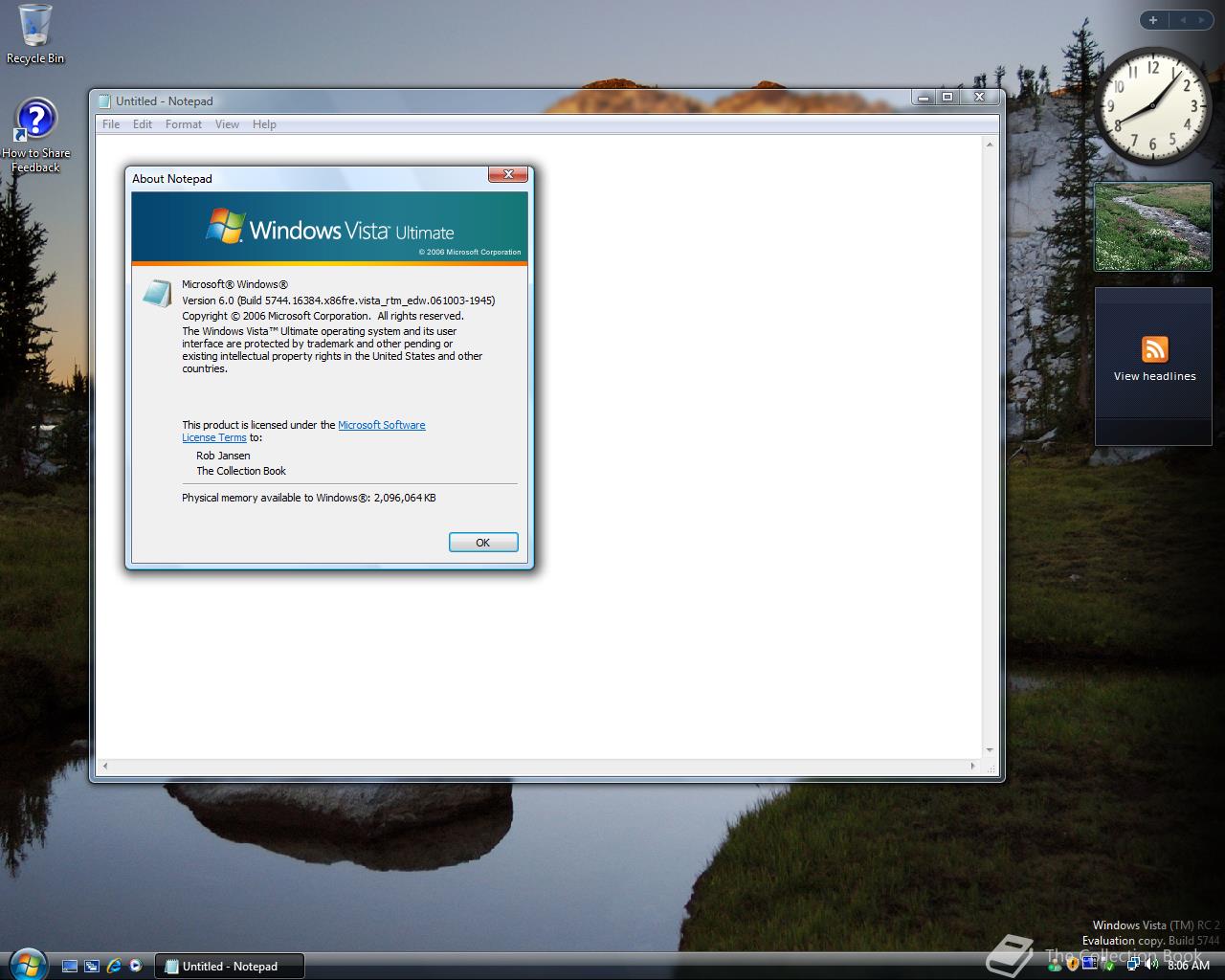Open the File menu in Notepad
Viewport: 1225px width, 980px height.
(111, 124)
